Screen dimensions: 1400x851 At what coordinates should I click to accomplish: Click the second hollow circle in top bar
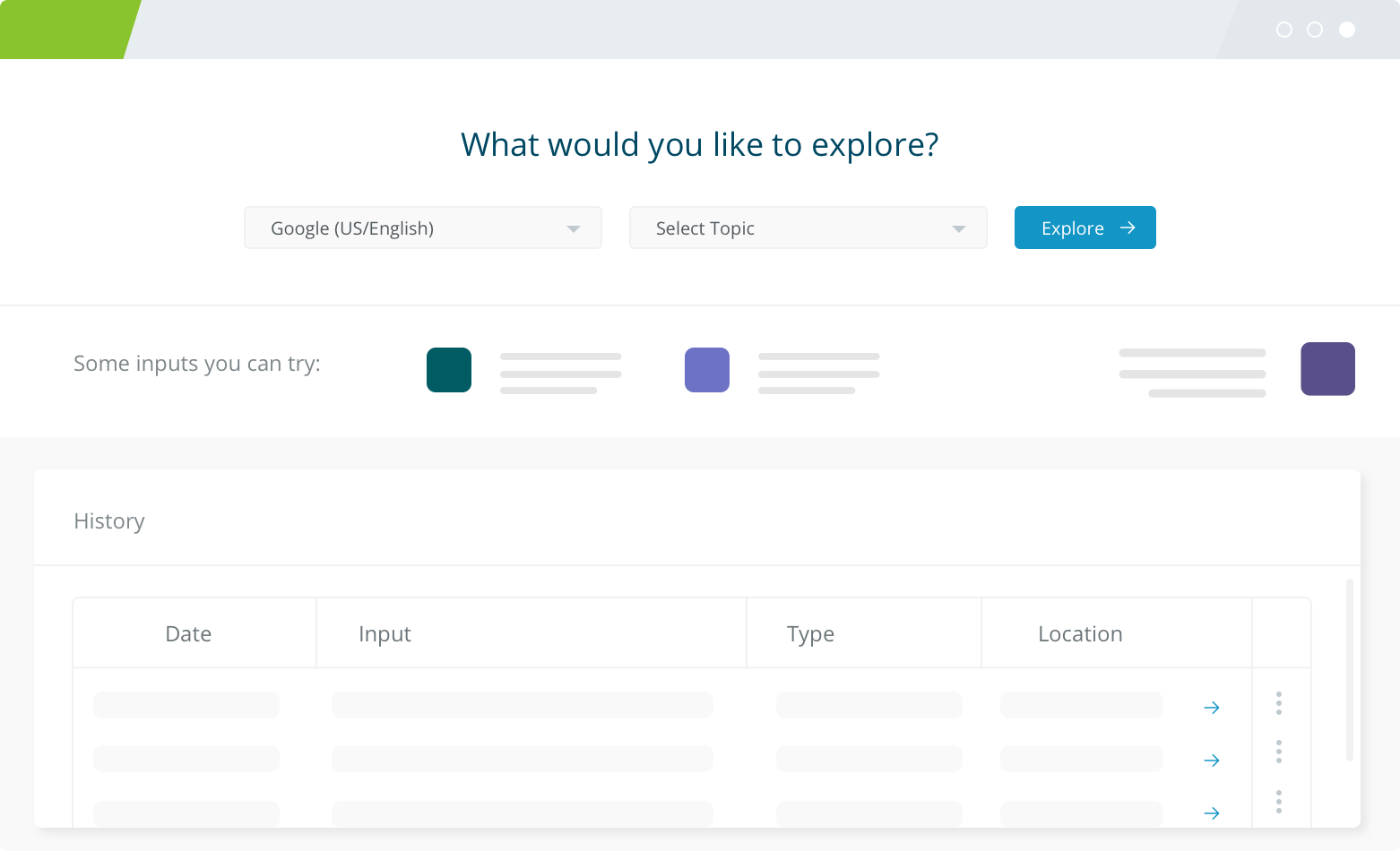[x=1315, y=30]
